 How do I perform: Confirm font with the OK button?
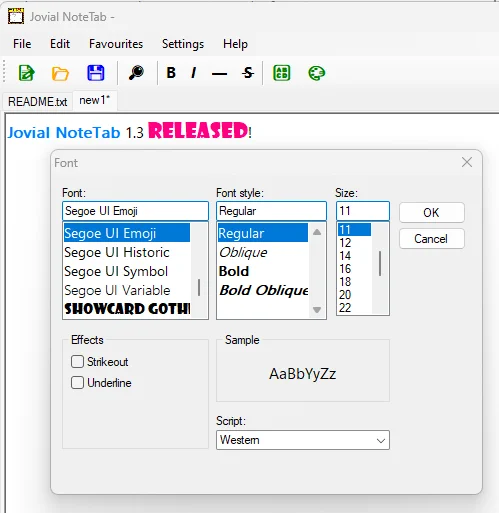coord(431,212)
